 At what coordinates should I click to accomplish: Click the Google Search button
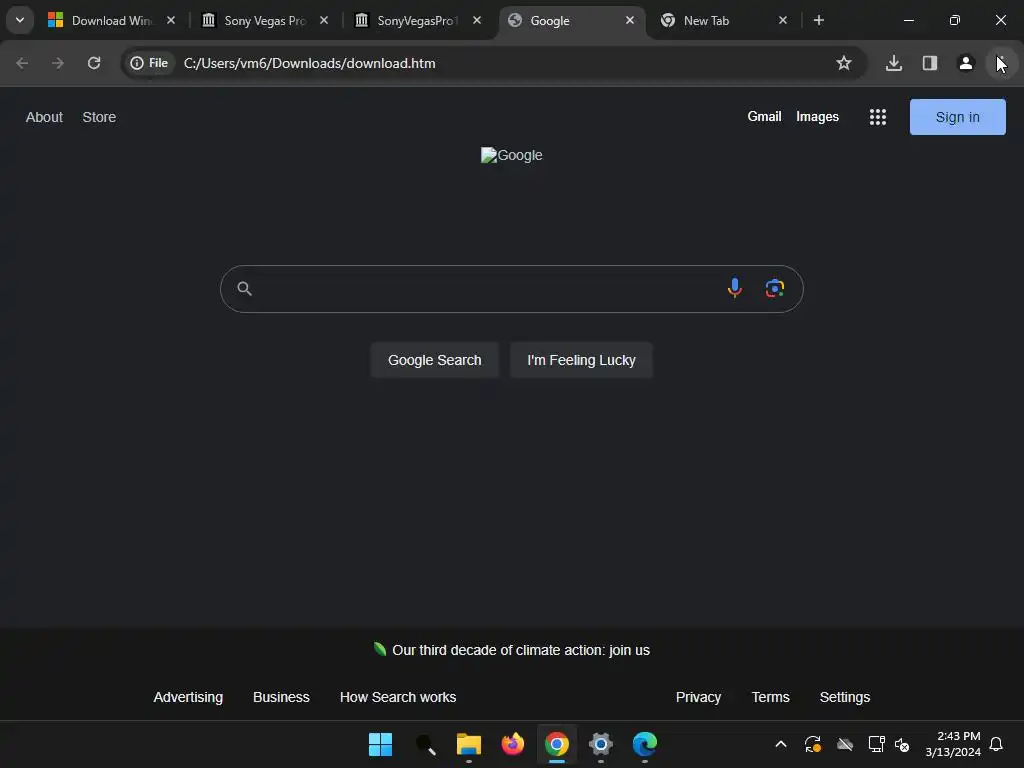tap(434, 360)
